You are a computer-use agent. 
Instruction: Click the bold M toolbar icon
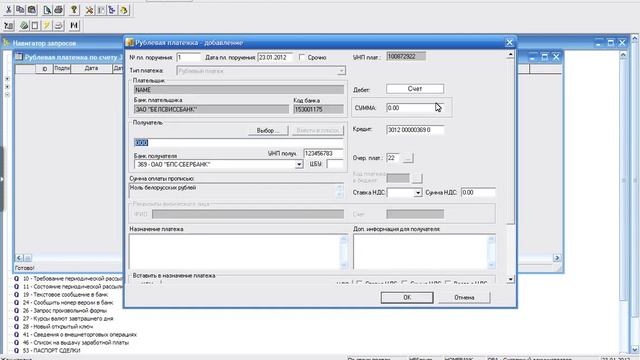click(x=74, y=26)
